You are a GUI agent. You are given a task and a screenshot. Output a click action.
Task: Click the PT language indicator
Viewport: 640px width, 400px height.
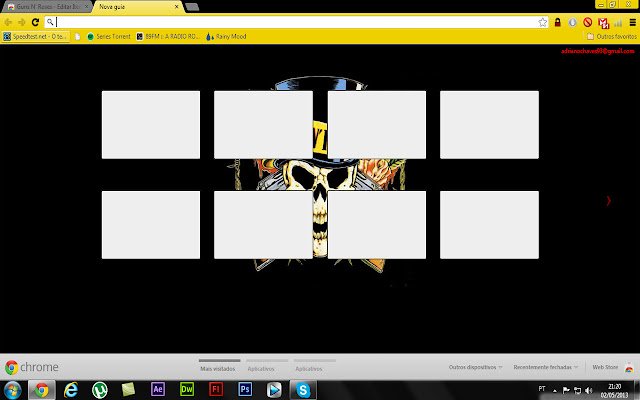point(542,389)
